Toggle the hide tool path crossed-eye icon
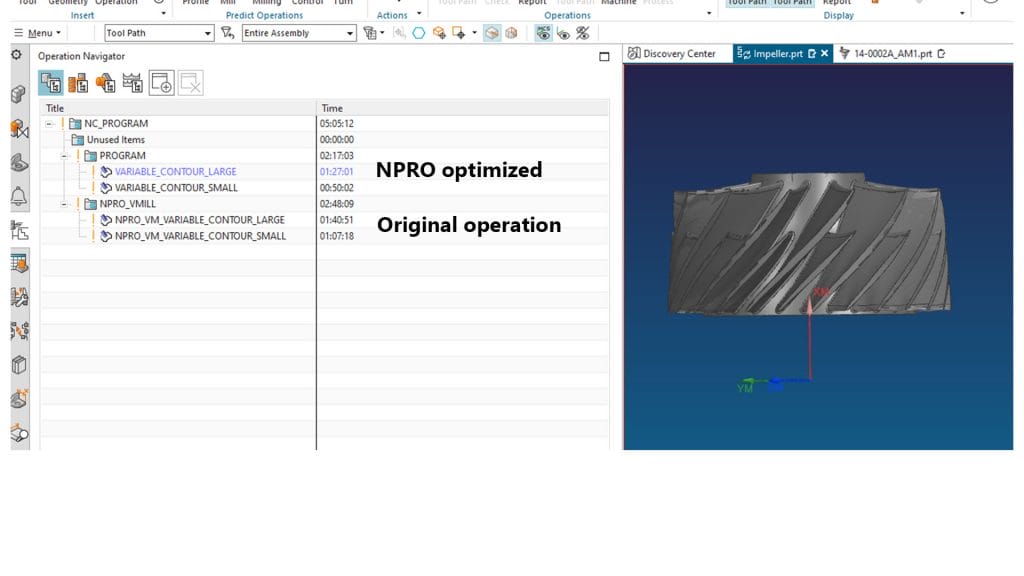1024x576 pixels. tap(581, 33)
